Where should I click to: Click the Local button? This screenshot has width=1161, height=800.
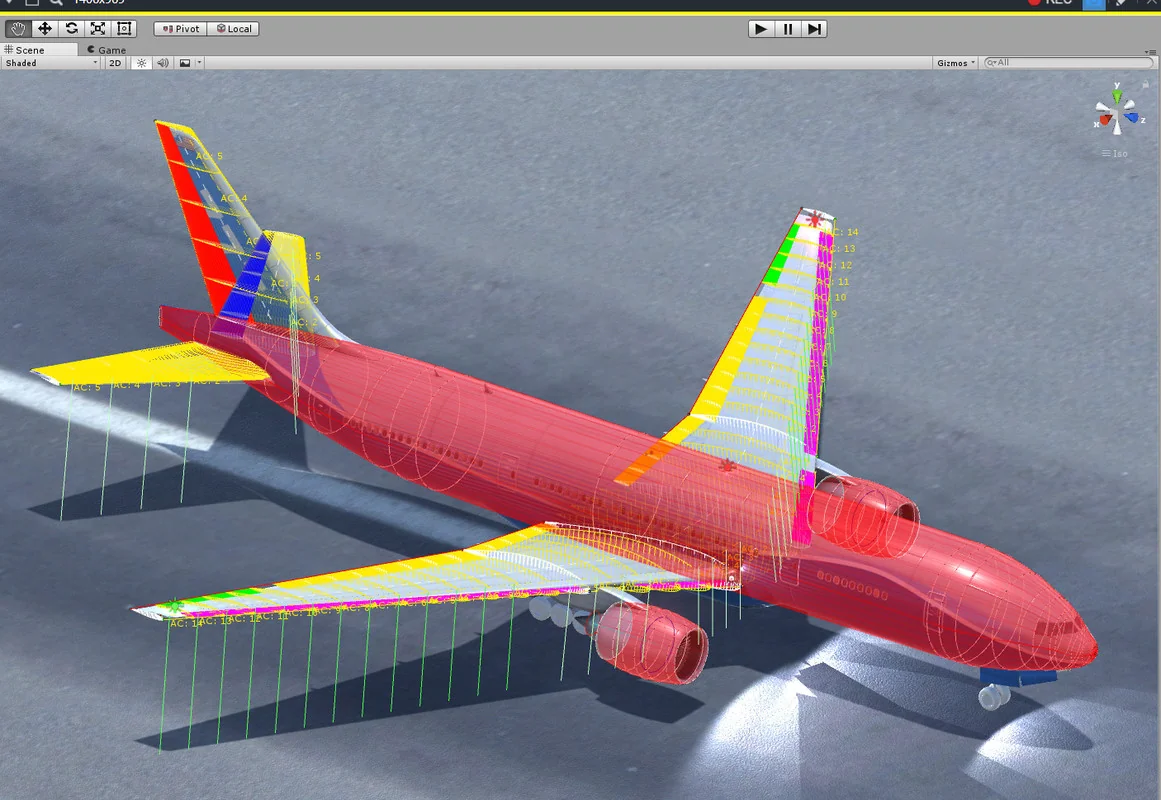tap(234, 29)
